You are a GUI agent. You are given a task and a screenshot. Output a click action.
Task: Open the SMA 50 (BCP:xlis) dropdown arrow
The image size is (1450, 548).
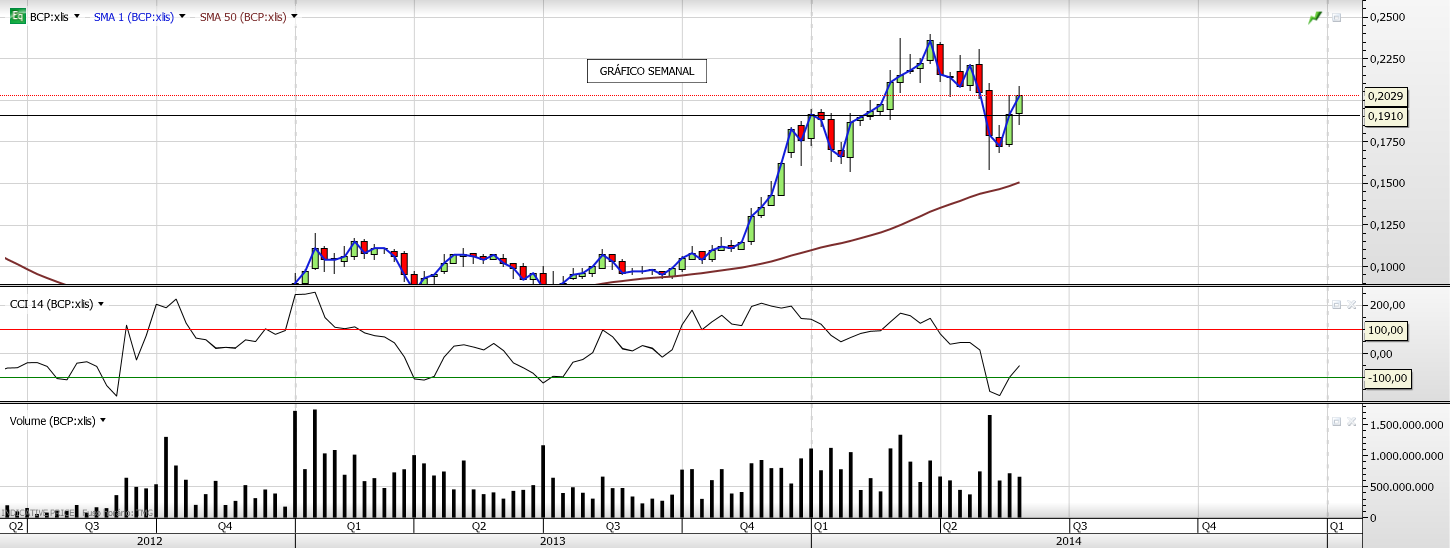[294, 17]
